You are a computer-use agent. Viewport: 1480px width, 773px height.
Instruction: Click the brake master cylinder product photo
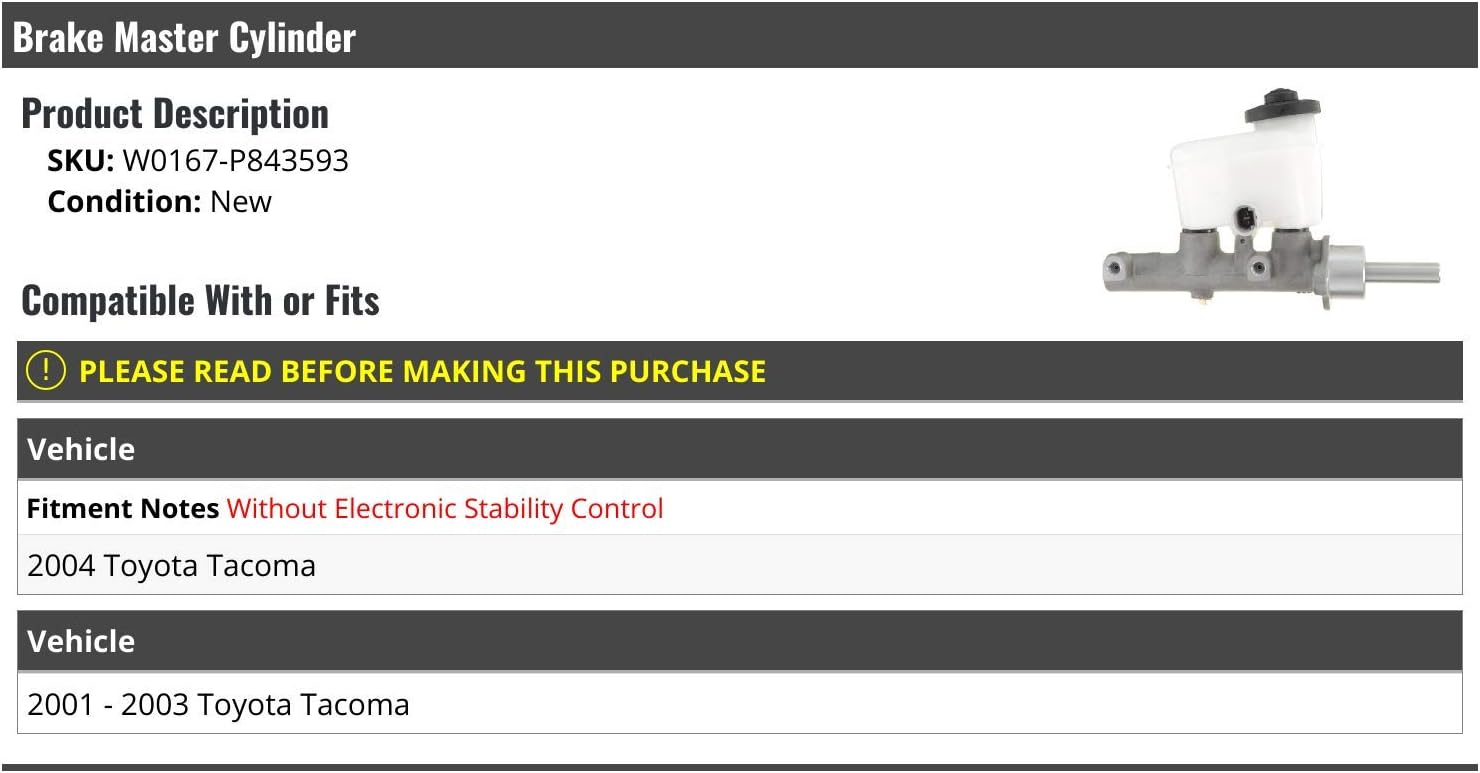(1270, 200)
